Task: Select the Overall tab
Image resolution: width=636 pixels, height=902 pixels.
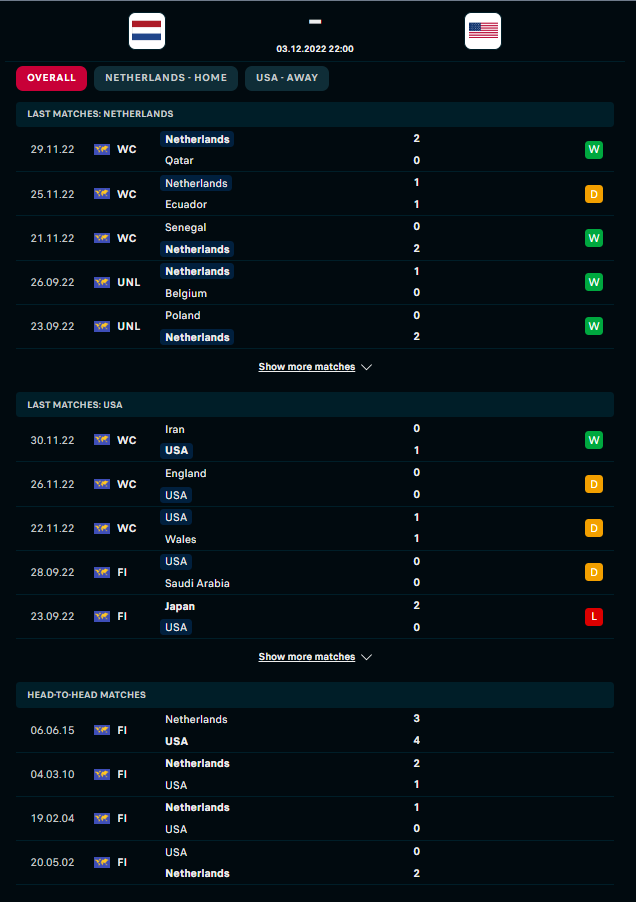Action: coord(51,78)
